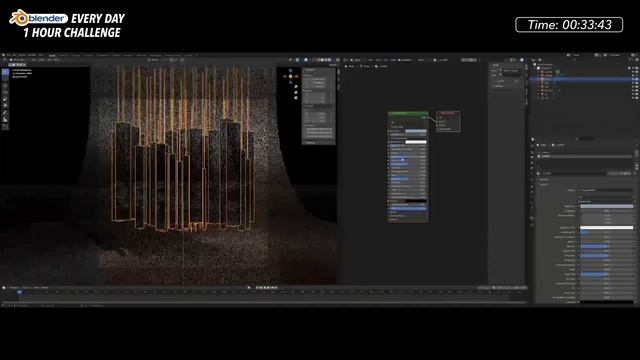Select the Rotate tool
The width and height of the screenshot is (640, 360).
coord(5,93)
